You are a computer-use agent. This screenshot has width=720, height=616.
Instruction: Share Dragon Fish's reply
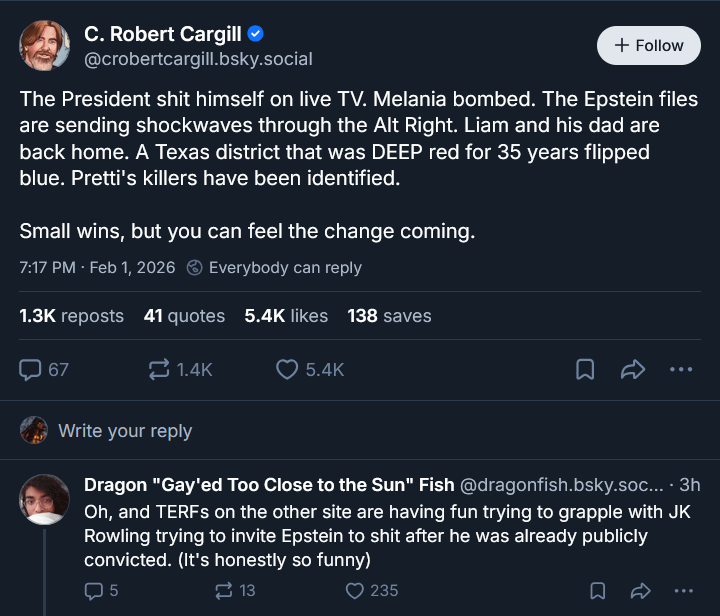click(x=640, y=590)
